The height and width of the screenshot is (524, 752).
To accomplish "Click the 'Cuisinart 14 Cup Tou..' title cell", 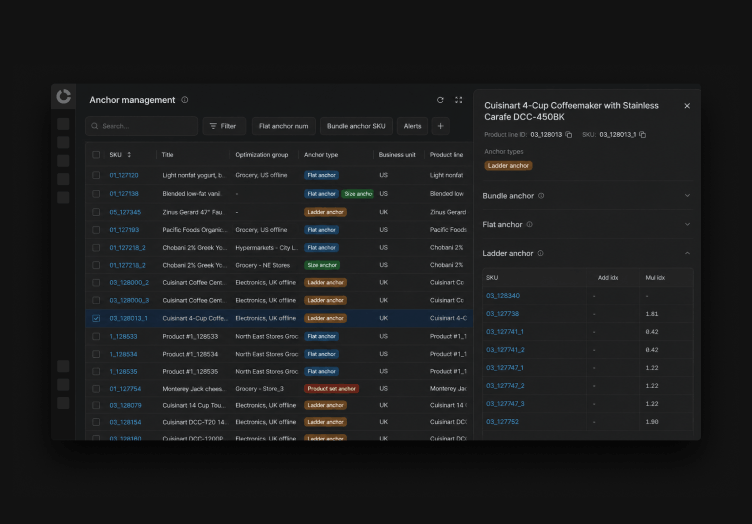I will 194,406.
